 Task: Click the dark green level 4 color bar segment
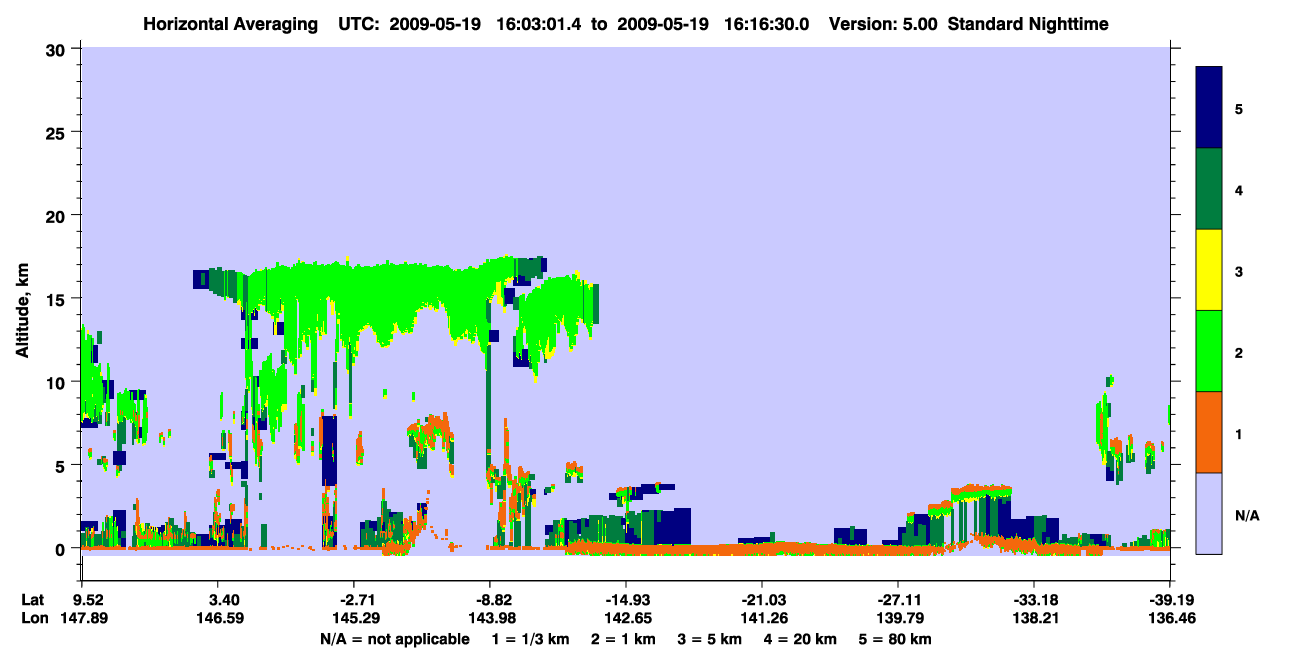tap(1209, 189)
